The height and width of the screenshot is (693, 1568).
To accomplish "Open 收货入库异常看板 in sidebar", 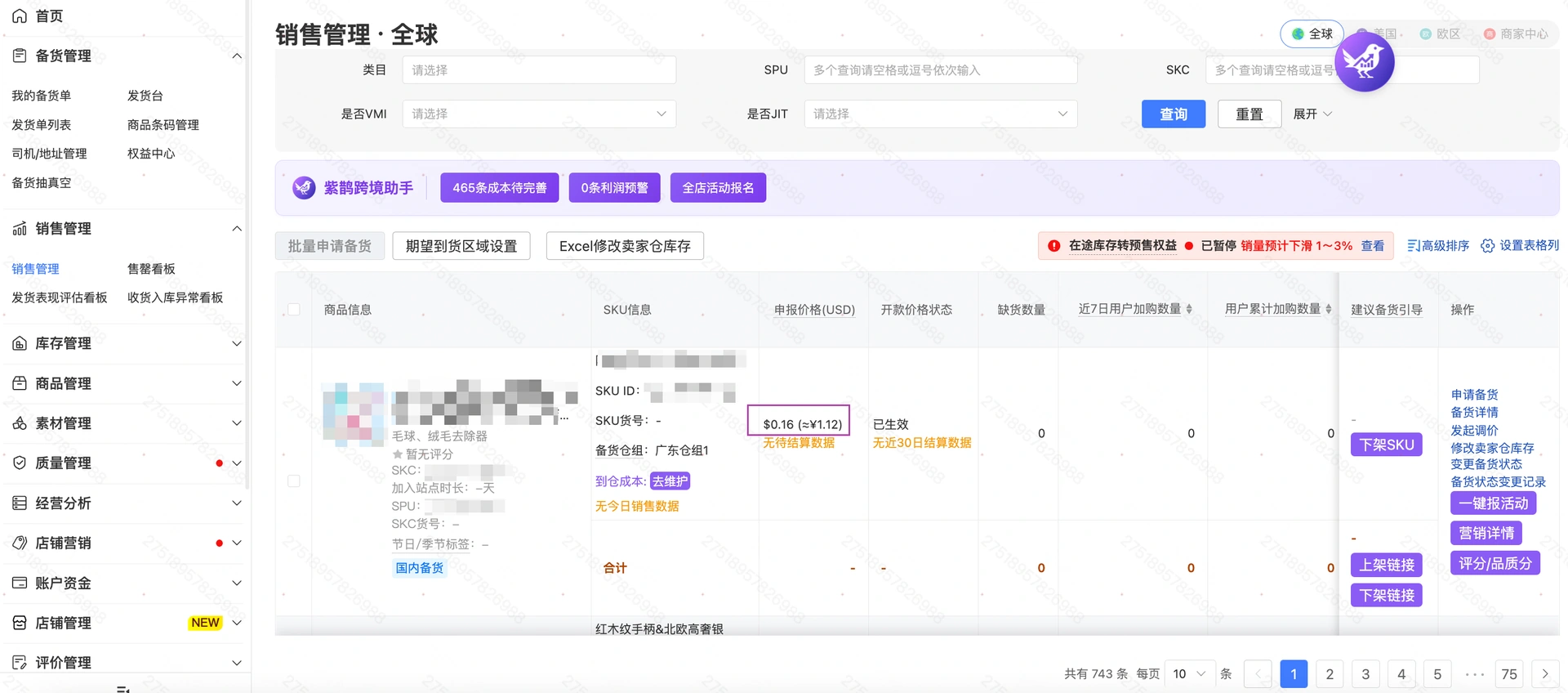I will click(x=176, y=297).
